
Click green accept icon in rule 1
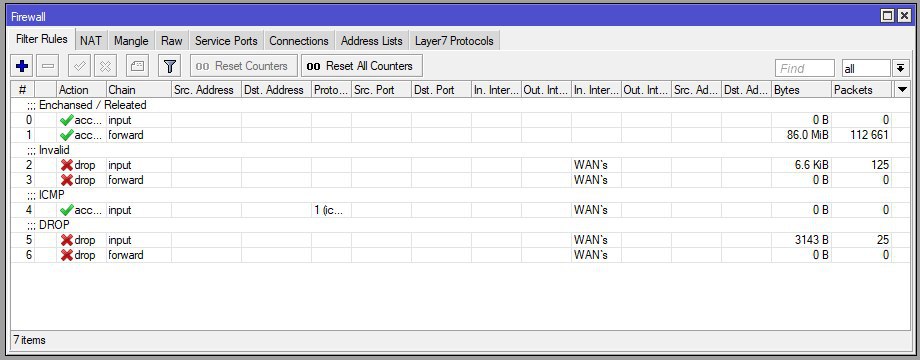pyautogui.click(x=66, y=135)
